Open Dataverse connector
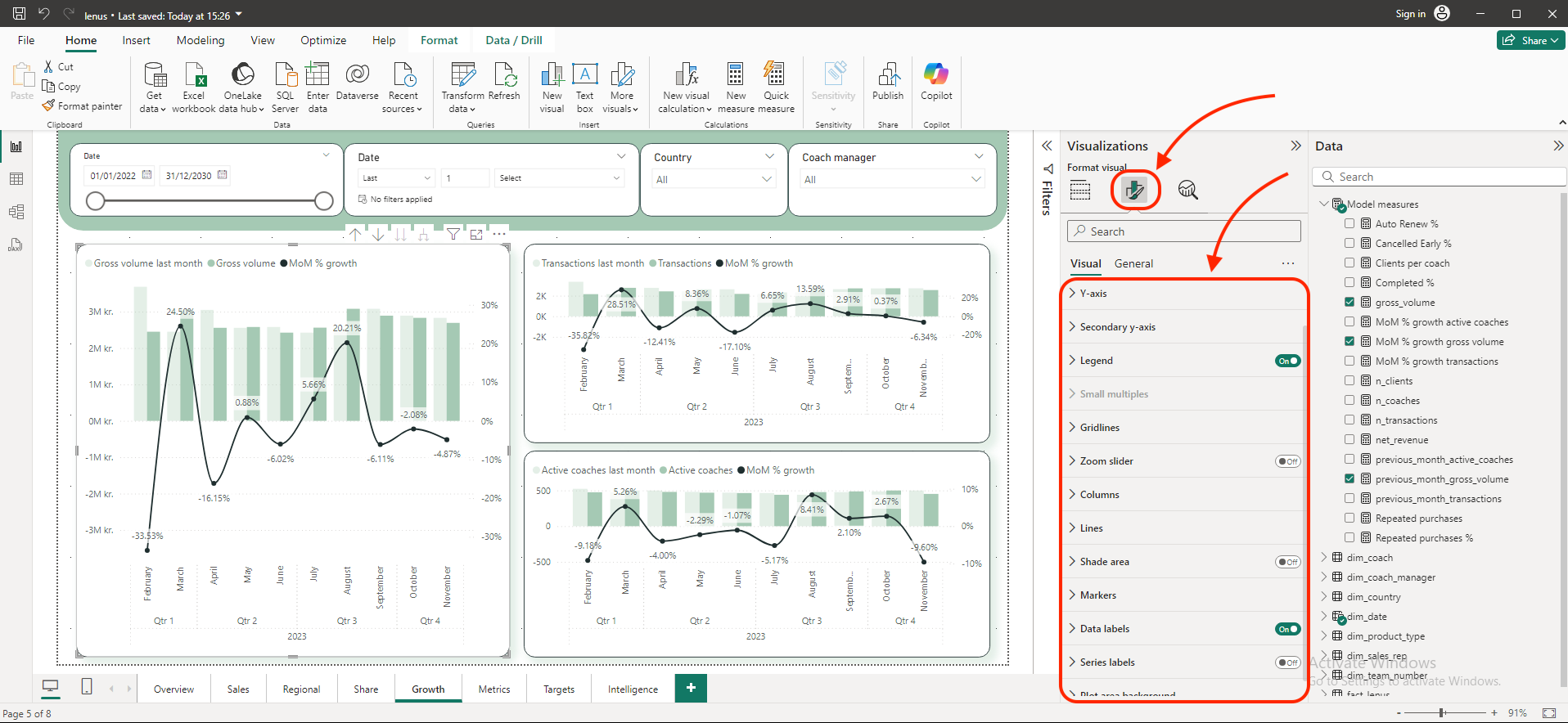1568x723 pixels. click(357, 82)
